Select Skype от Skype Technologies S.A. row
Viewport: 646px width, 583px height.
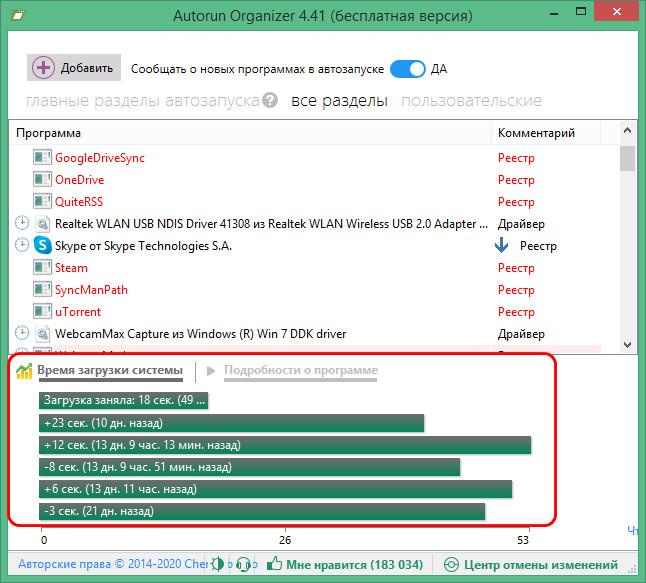click(x=143, y=246)
